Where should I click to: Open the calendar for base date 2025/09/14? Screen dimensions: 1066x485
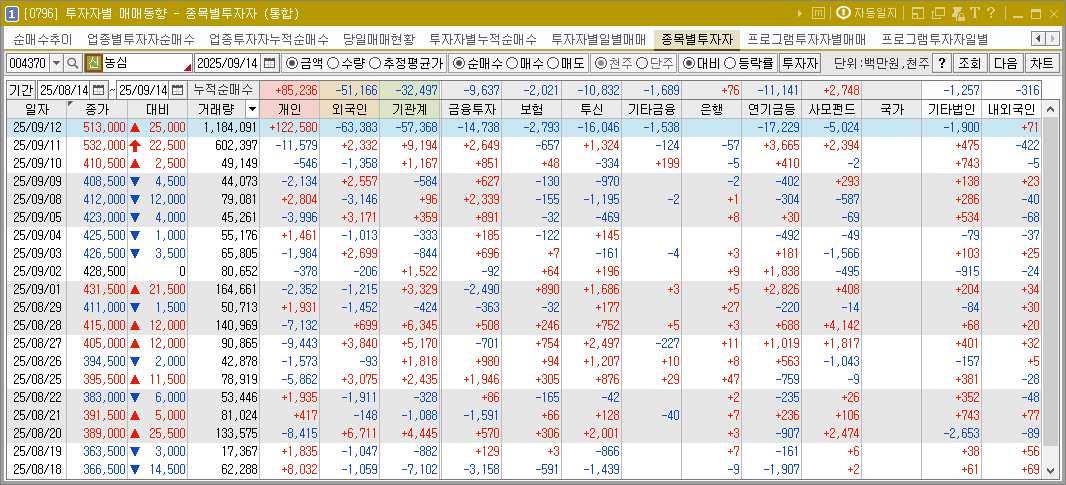pyautogui.click(x=269, y=63)
